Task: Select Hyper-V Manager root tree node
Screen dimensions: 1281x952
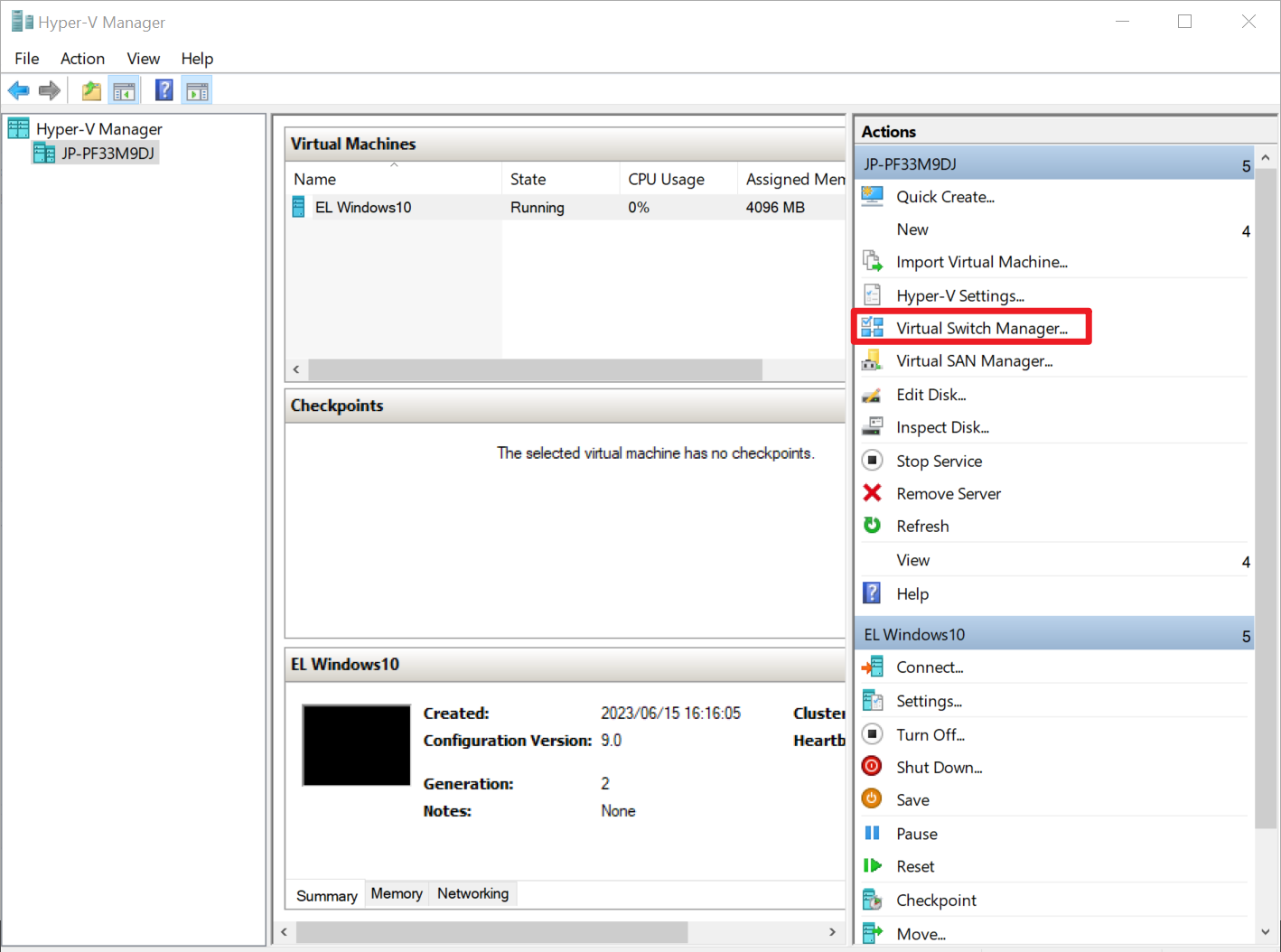Action: (x=98, y=129)
